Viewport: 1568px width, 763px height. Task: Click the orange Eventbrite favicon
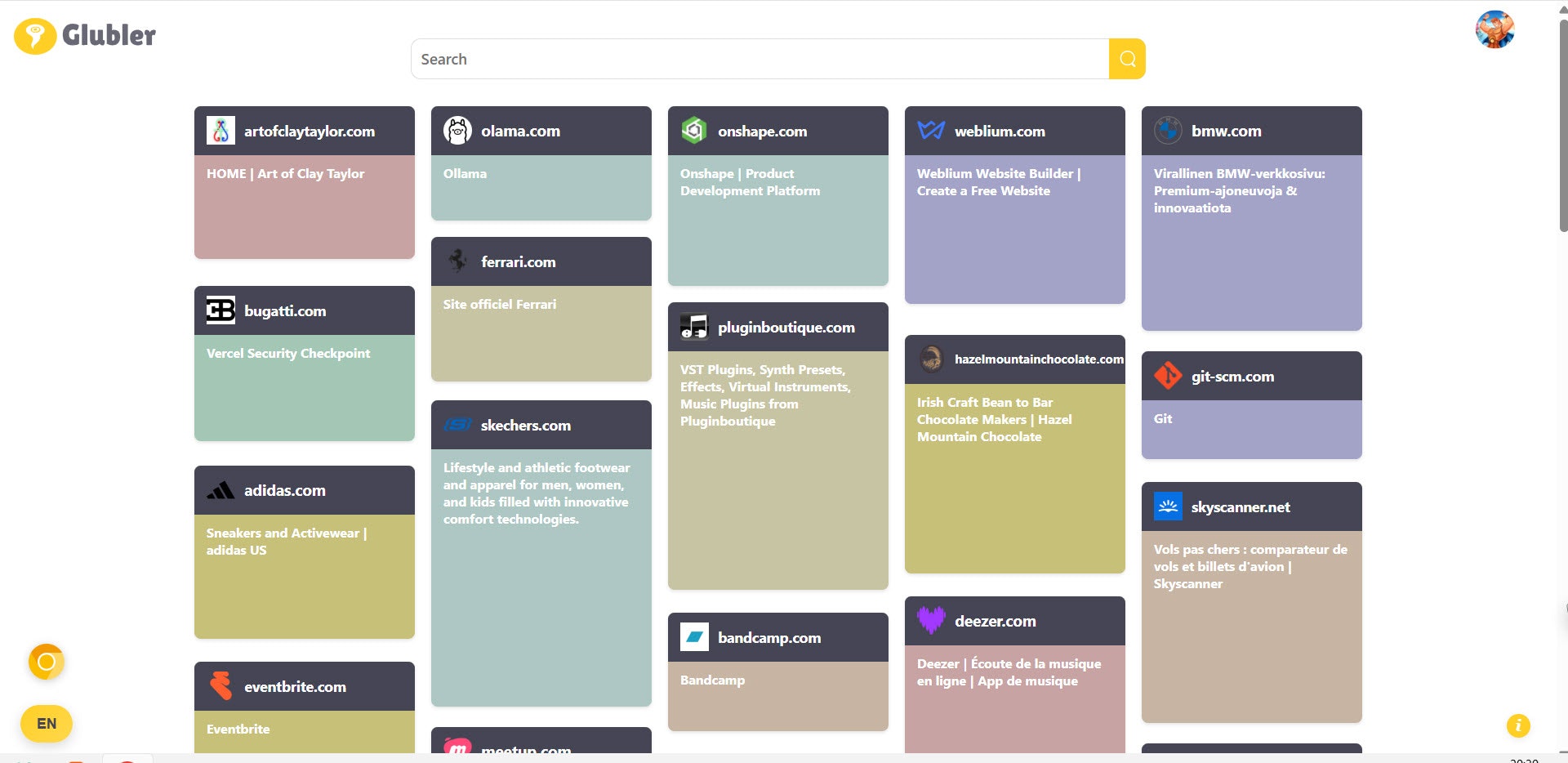(x=221, y=686)
